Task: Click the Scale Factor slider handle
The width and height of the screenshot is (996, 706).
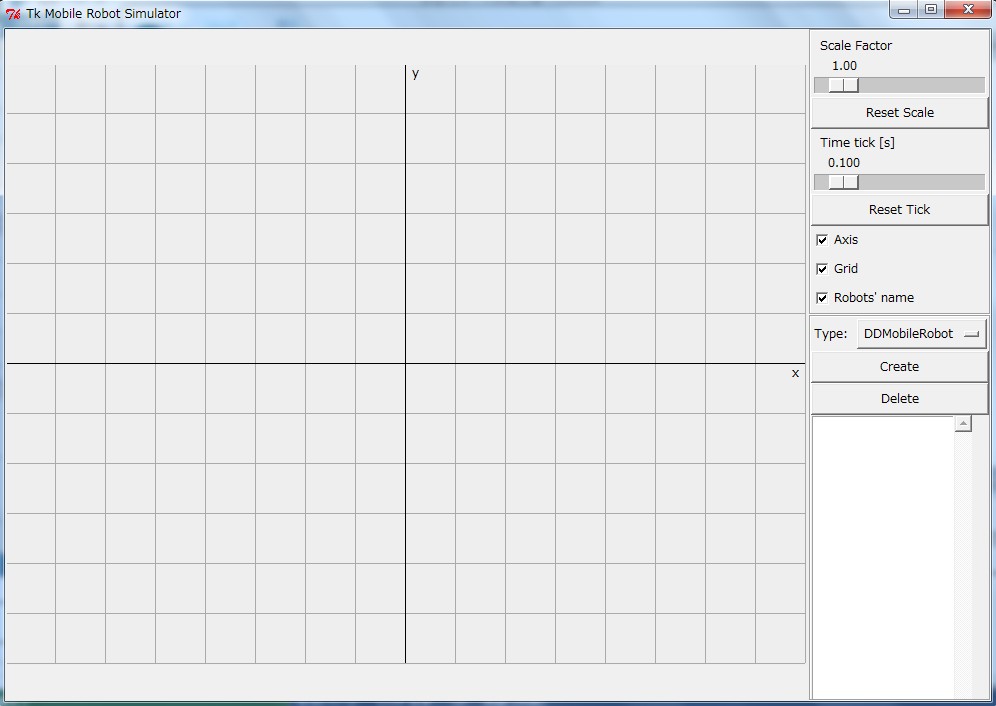Action: point(844,85)
